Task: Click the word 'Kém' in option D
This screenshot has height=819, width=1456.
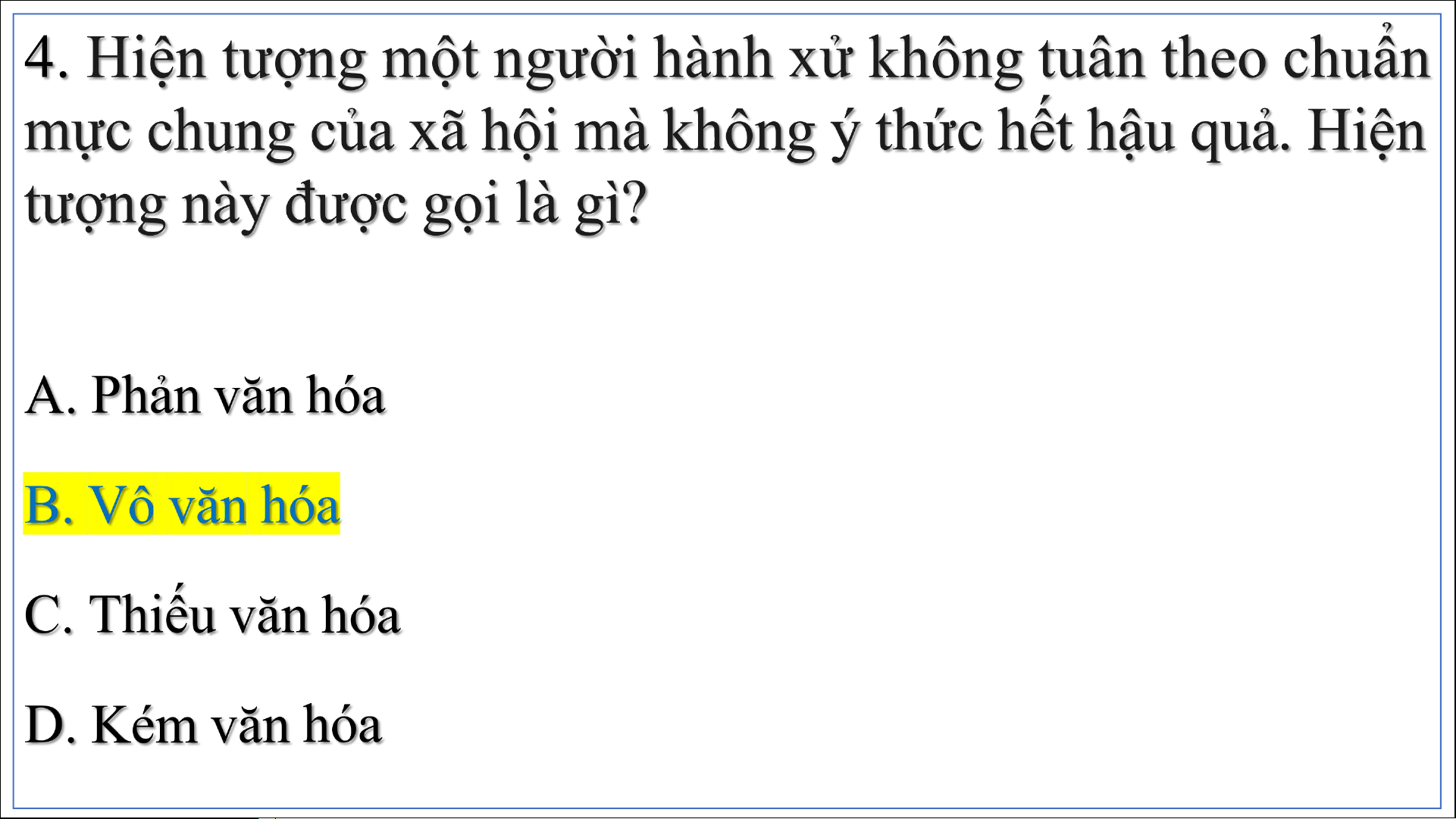Action: click(144, 724)
